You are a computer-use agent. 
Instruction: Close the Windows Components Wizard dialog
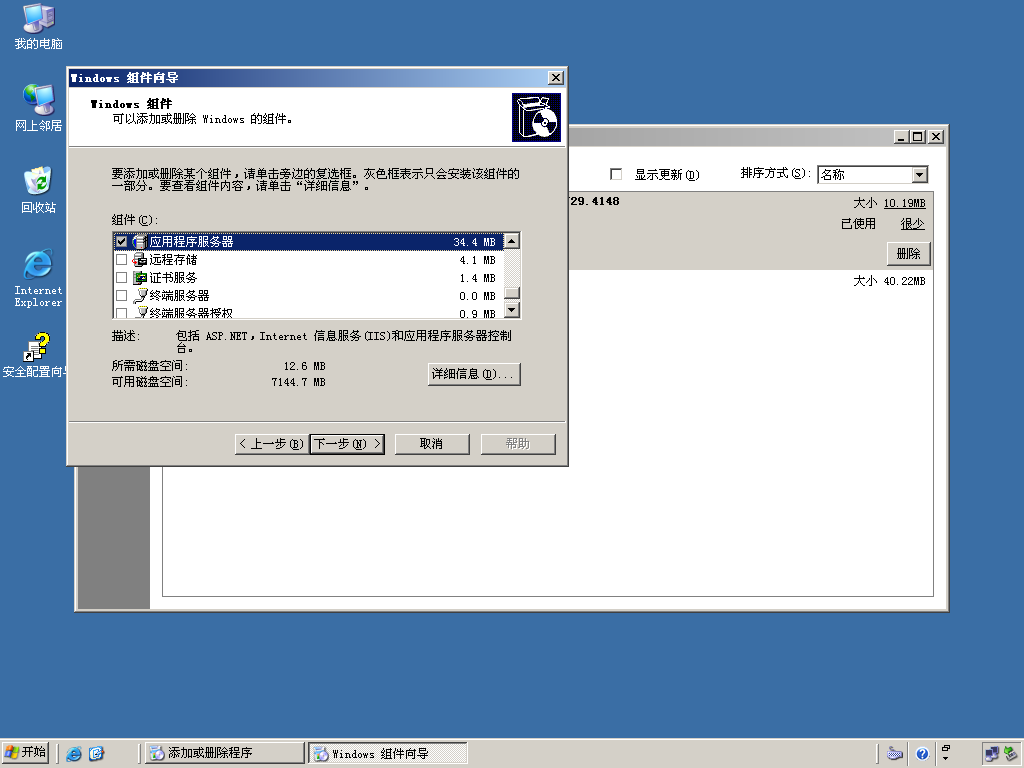556,78
